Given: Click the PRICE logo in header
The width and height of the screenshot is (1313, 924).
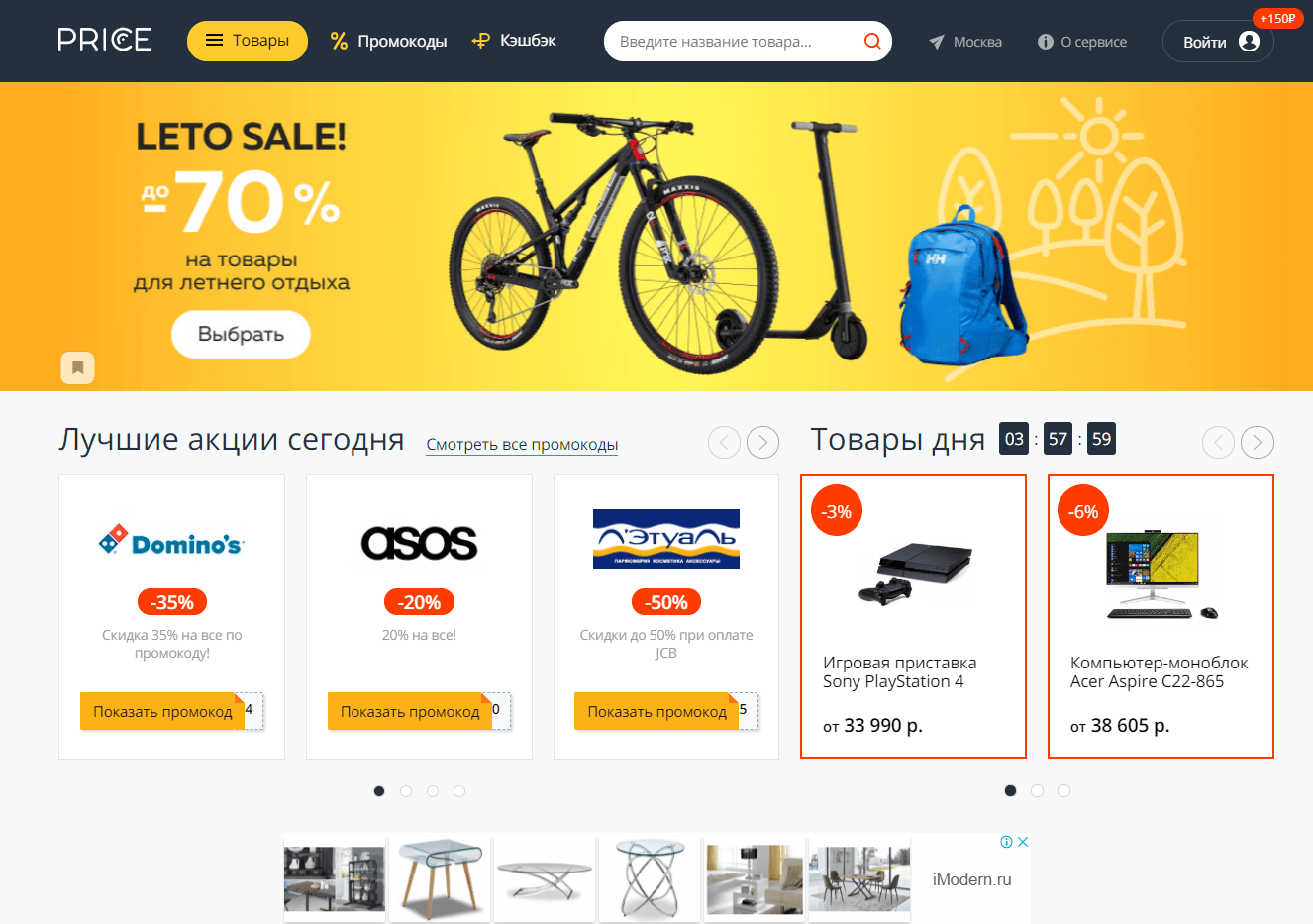Looking at the screenshot, I should 104,40.
